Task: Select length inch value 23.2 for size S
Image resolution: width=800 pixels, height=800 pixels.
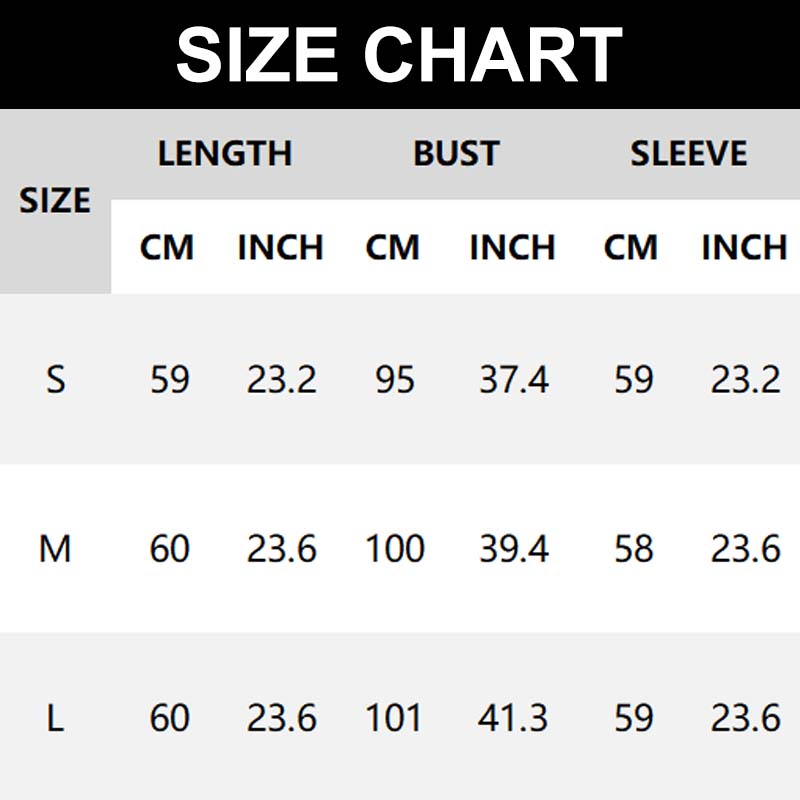Action: click(282, 380)
